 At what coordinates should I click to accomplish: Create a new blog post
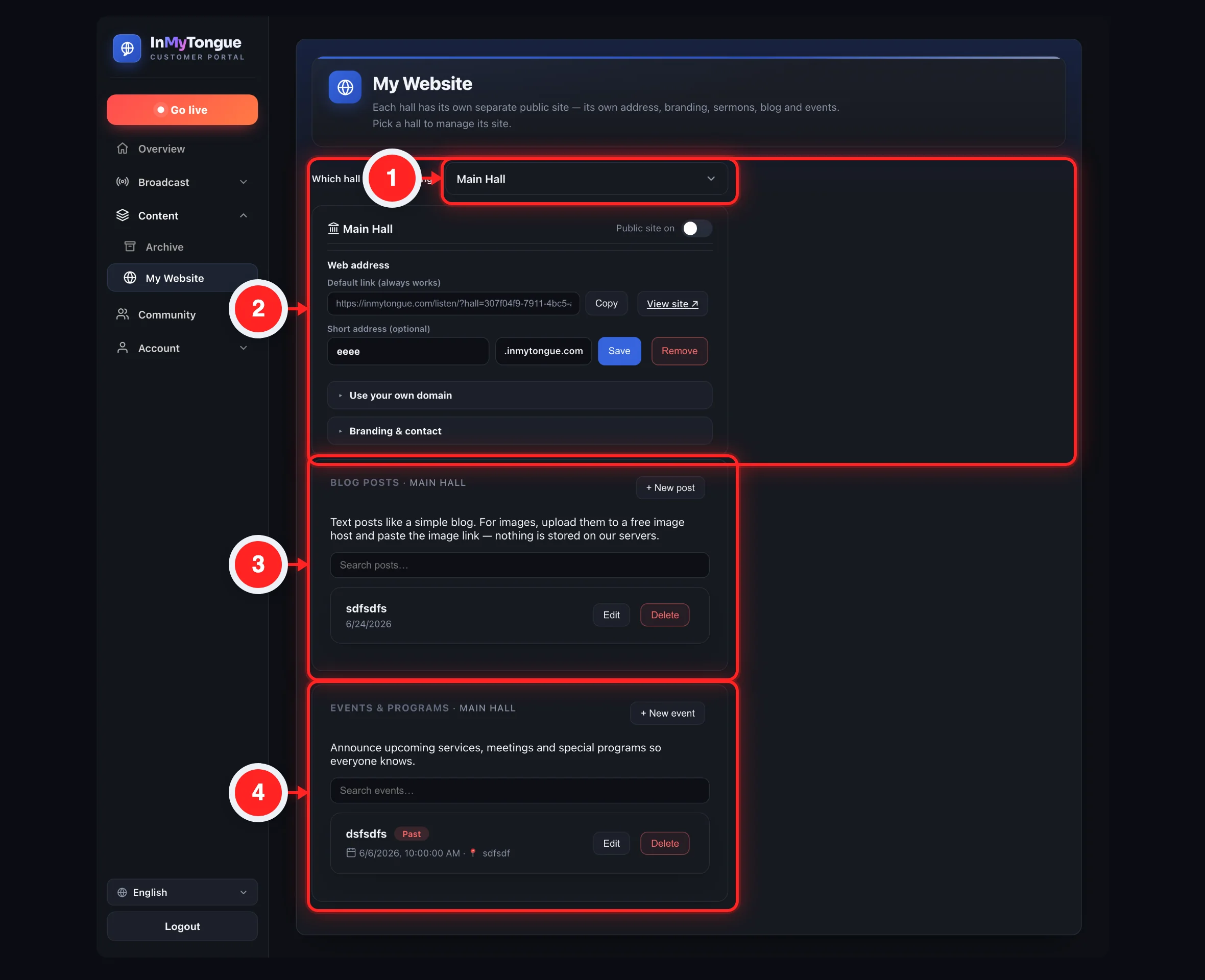[670, 488]
